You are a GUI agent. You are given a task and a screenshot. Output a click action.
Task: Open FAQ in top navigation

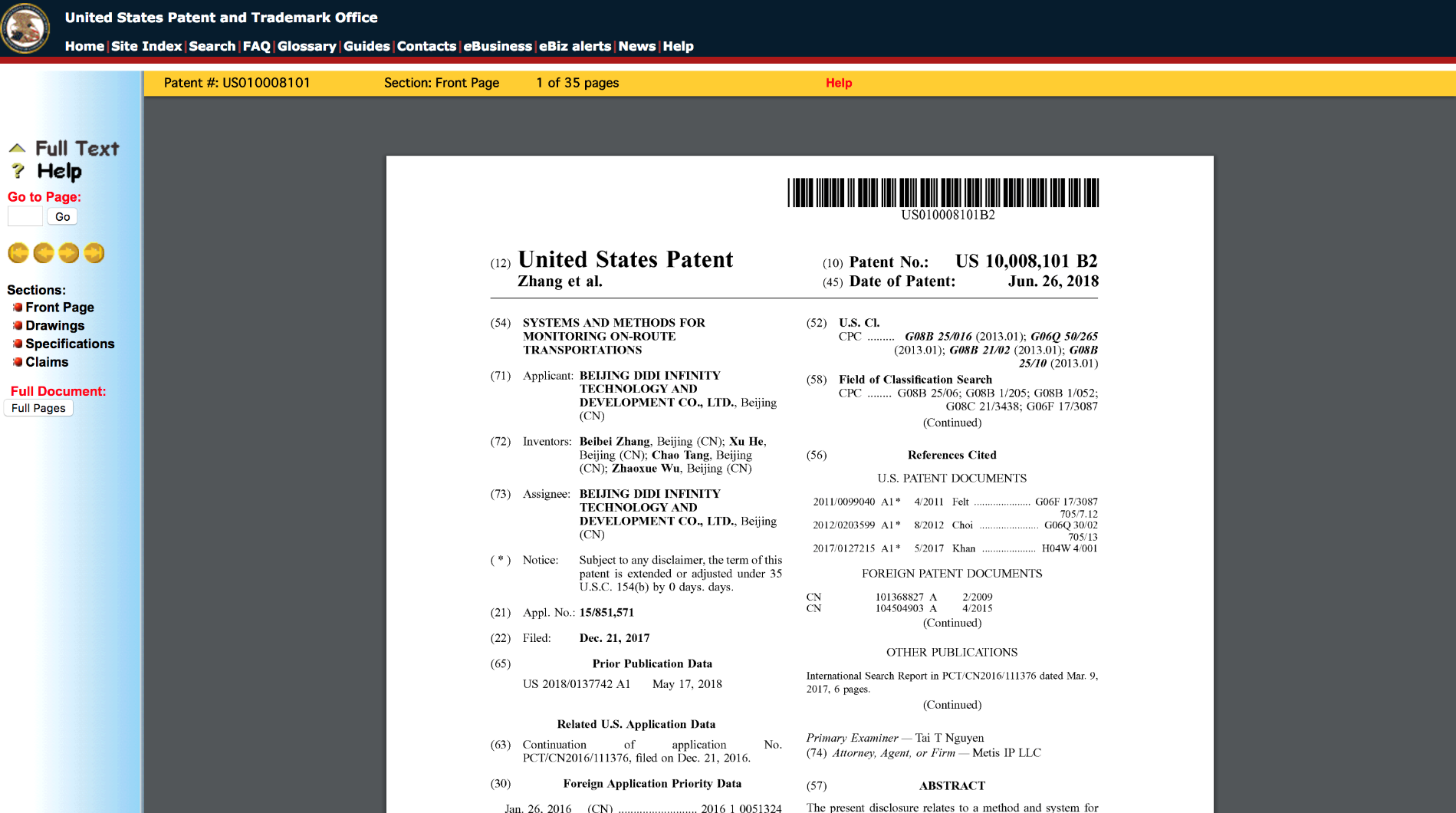[x=257, y=46]
